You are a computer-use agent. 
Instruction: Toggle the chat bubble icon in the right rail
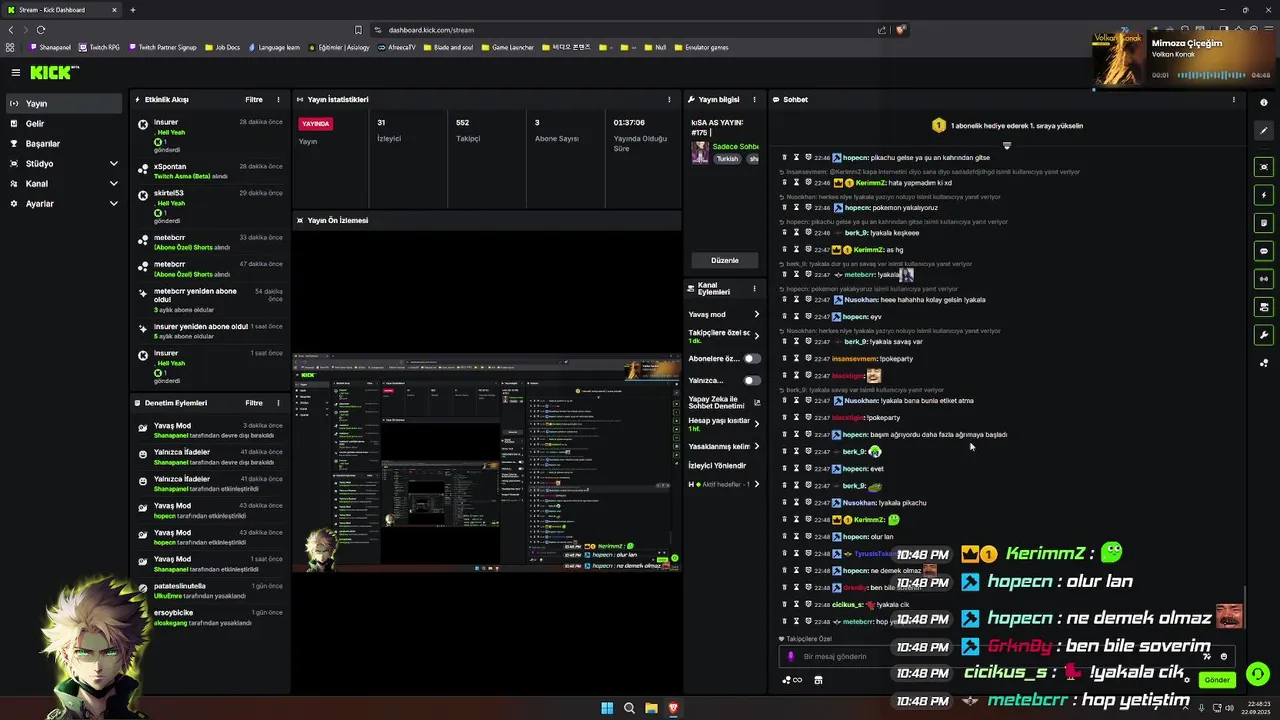click(x=1264, y=251)
